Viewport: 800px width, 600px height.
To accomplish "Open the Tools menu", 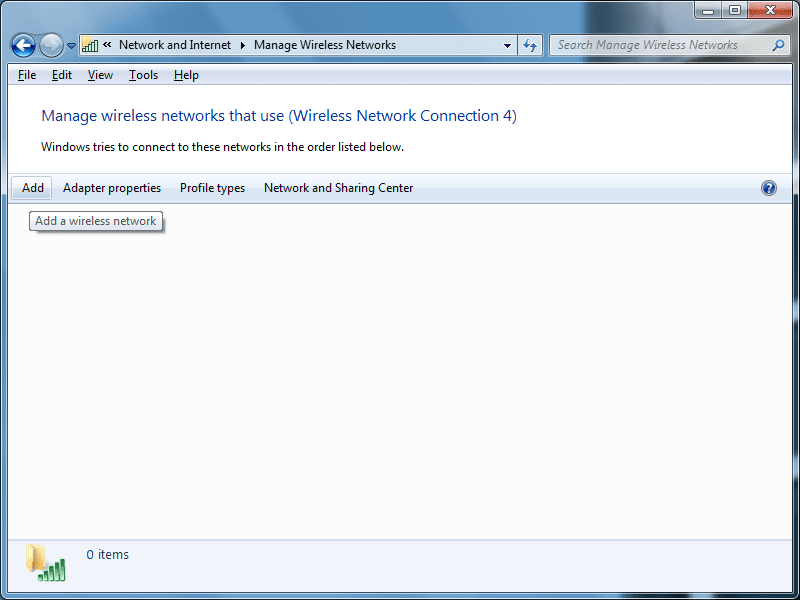I will tap(143, 75).
